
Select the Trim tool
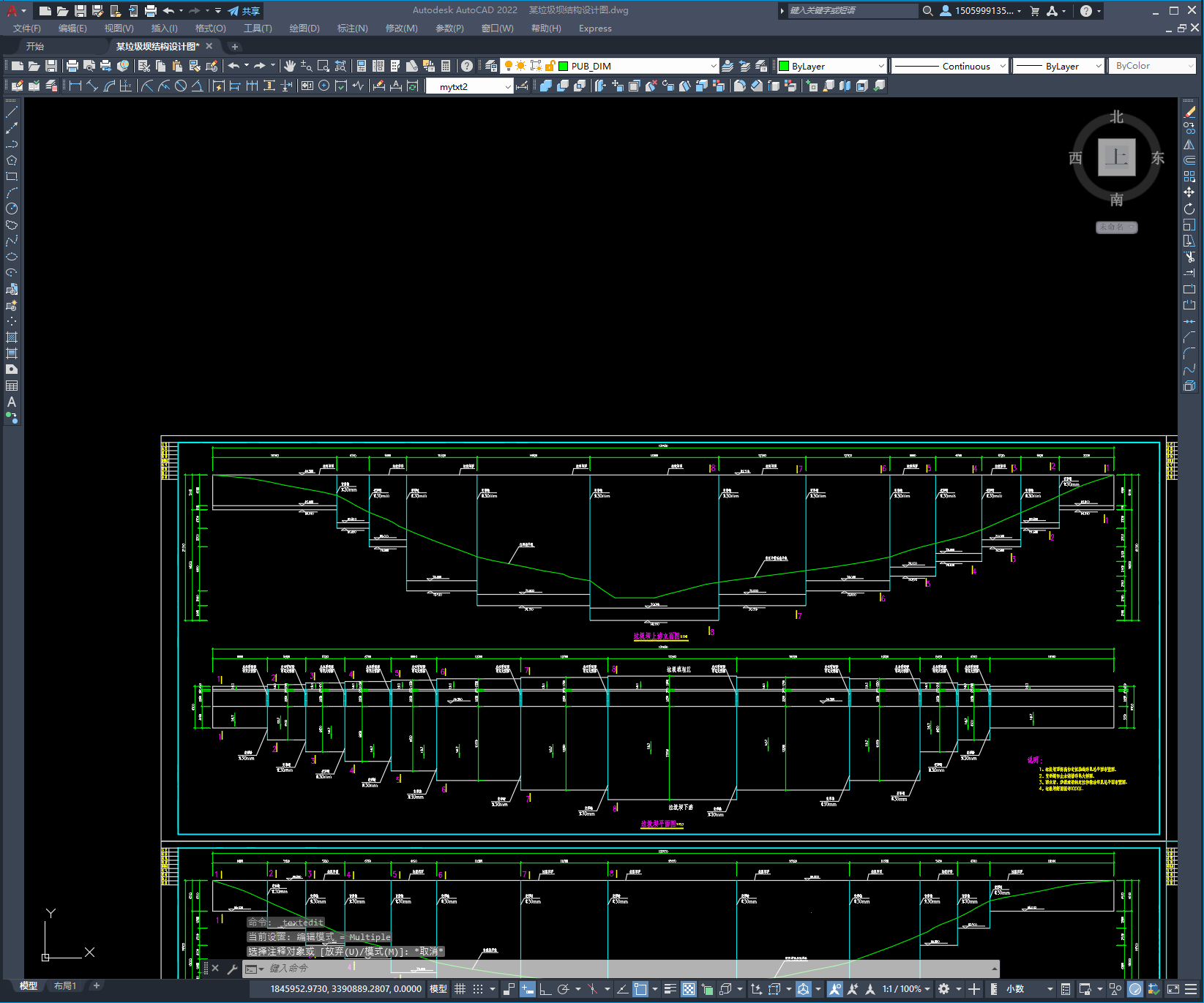click(x=1189, y=257)
